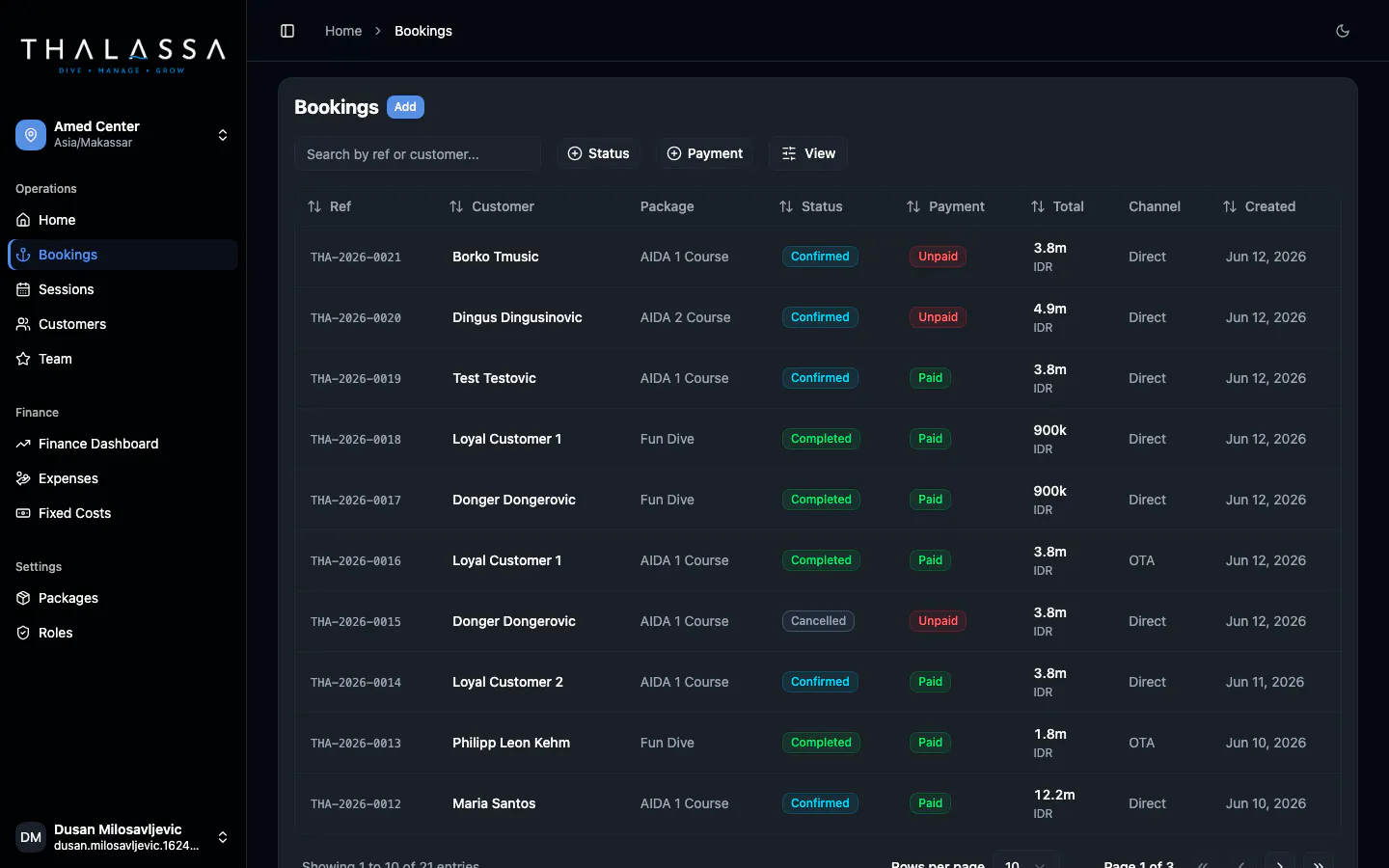Sort the table by Total column
This screenshot has height=868, width=1389.
tap(1057, 206)
